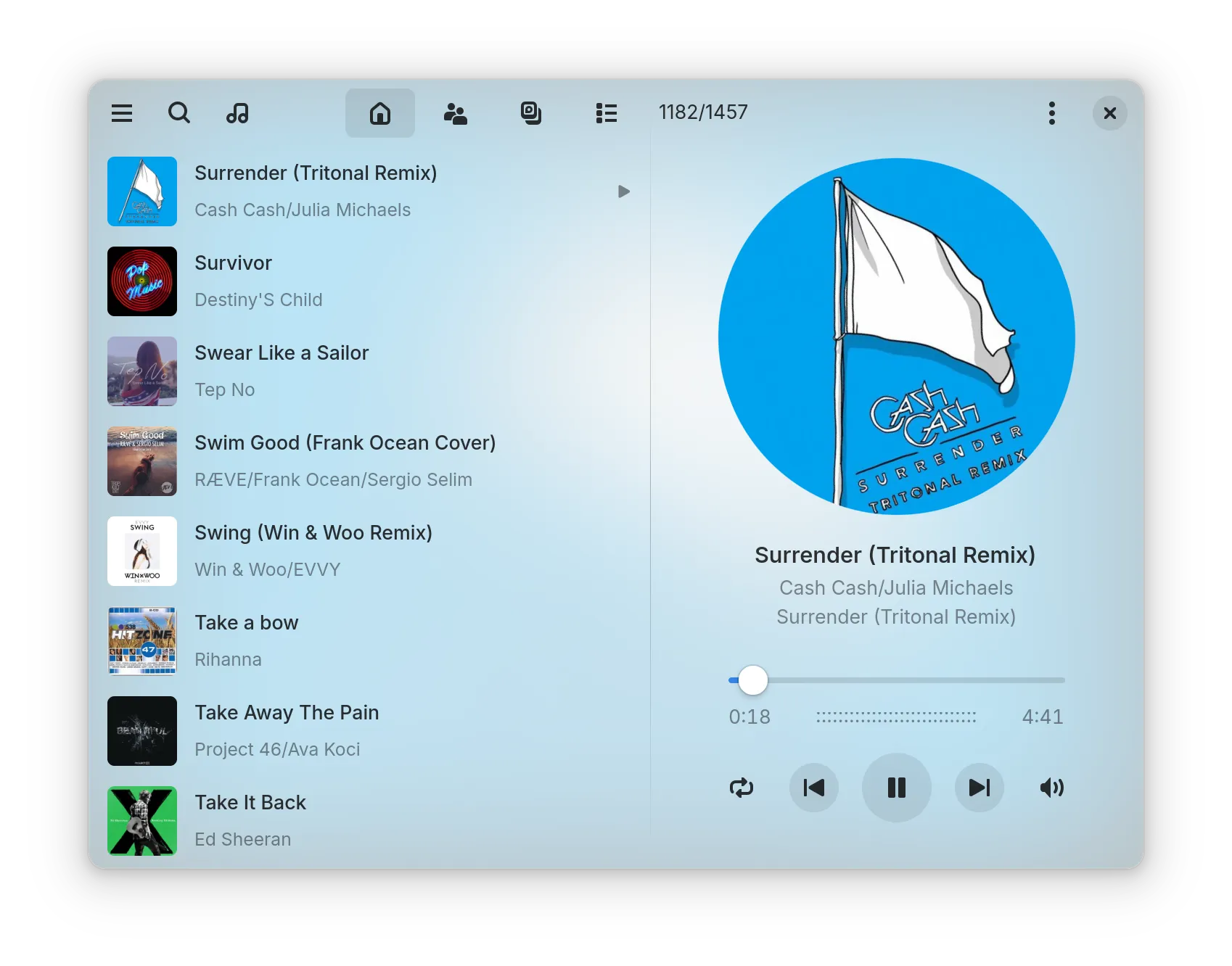Open the Albums view icon

531,113
